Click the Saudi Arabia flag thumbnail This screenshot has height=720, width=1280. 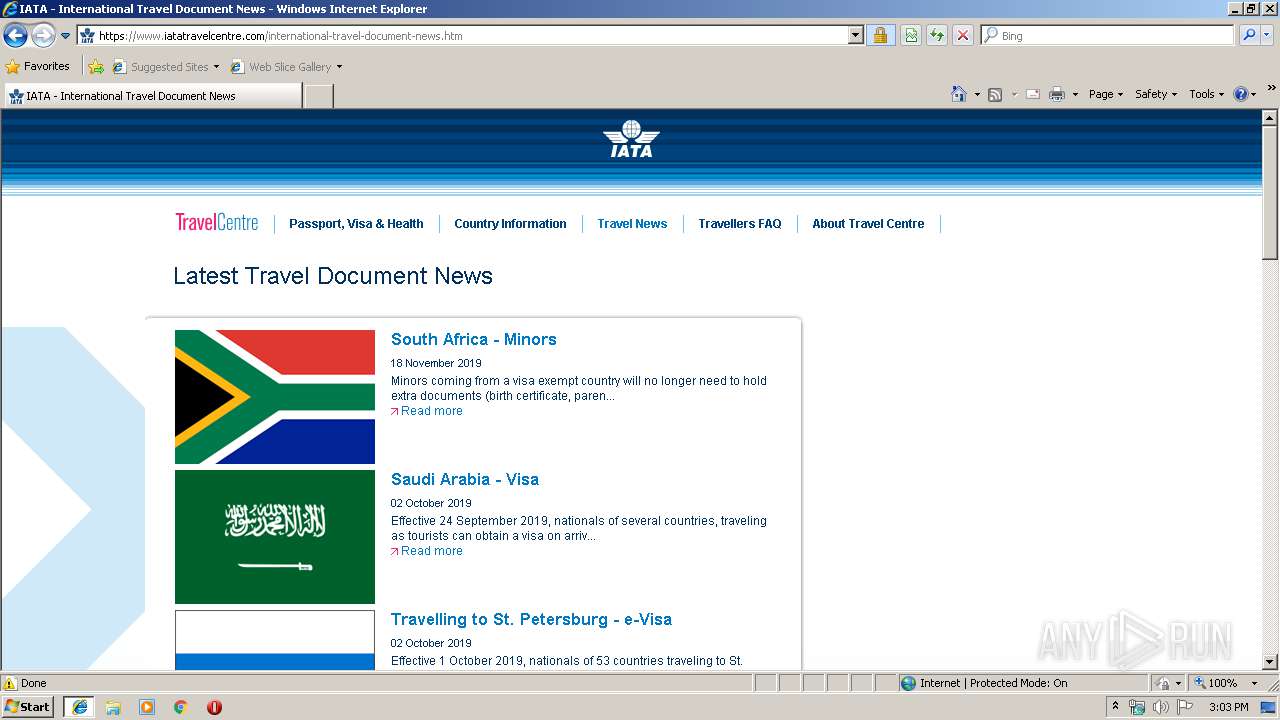275,537
